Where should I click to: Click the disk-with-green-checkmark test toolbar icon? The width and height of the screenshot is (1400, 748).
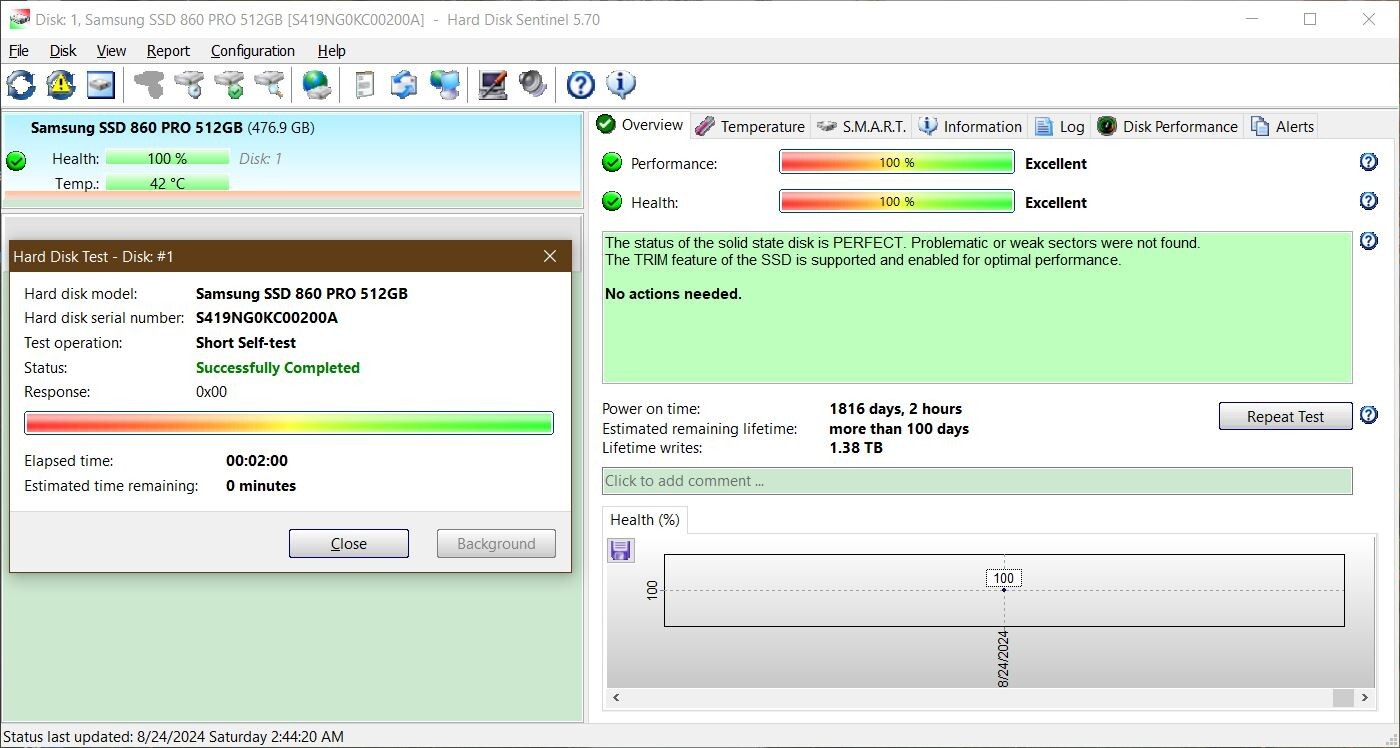click(x=229, y=85)
